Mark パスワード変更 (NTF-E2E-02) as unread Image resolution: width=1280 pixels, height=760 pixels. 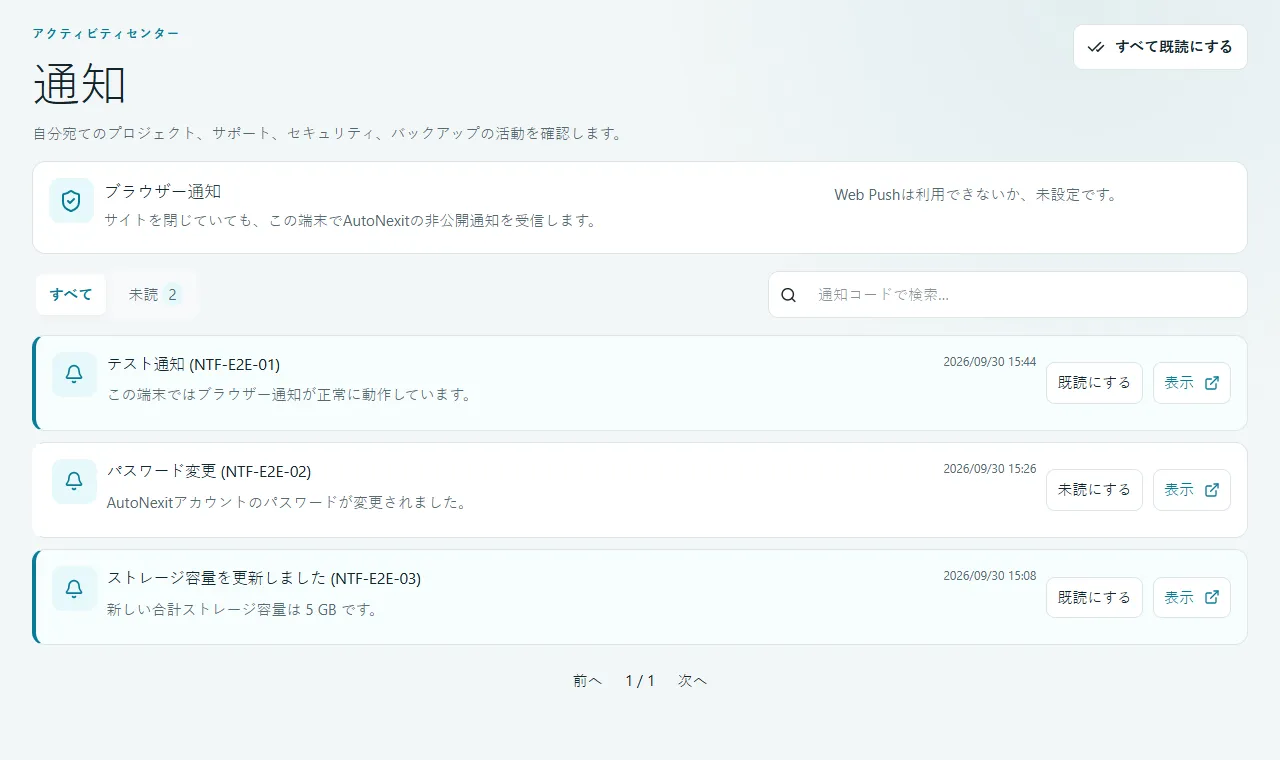(1094, 490)
